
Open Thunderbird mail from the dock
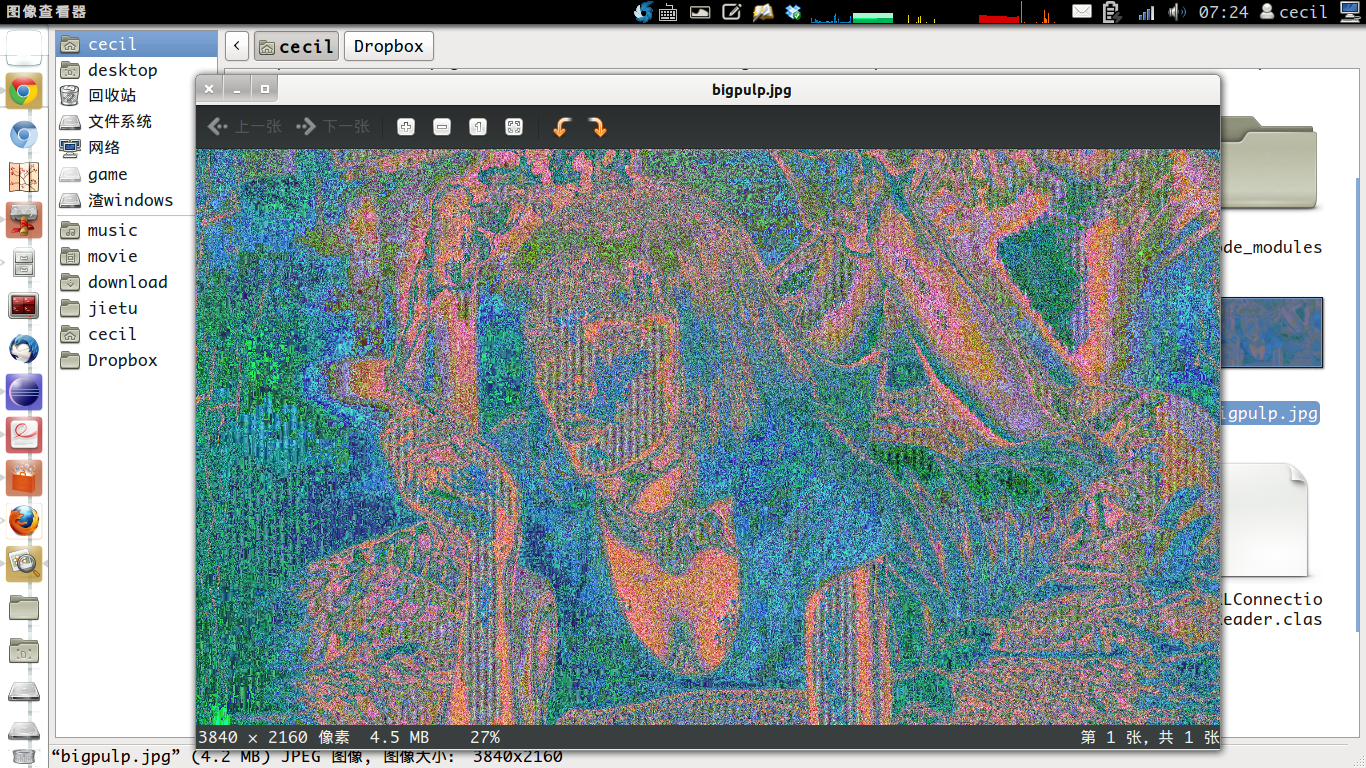(24, 349)
